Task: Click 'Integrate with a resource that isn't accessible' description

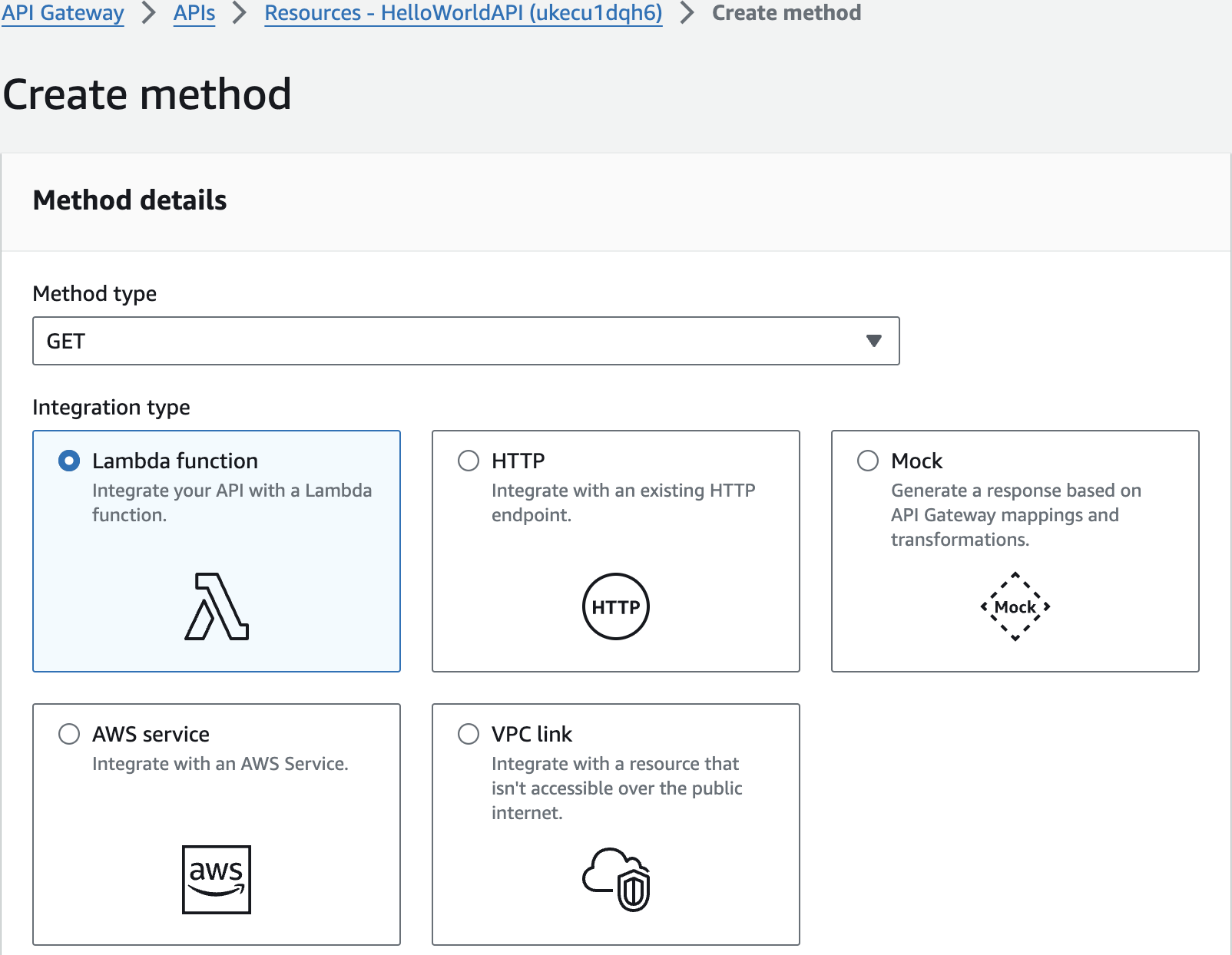Action: (x=618, y=788)
